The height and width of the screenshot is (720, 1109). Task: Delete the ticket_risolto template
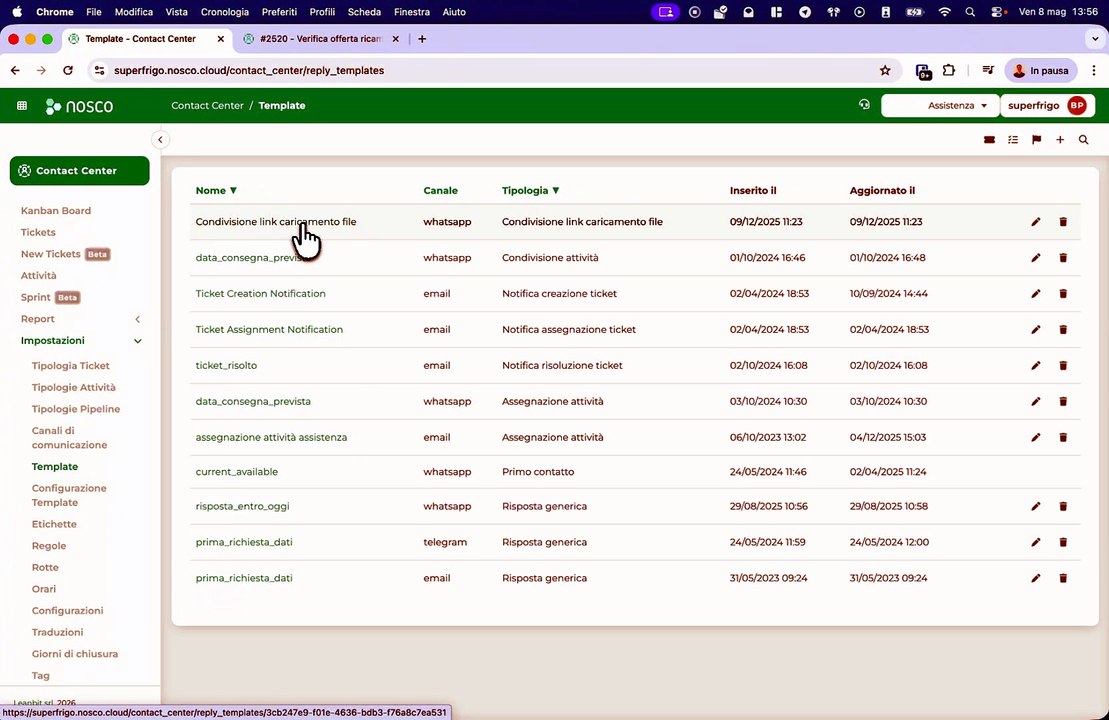pyautogui.click(x=1063, y=366)
